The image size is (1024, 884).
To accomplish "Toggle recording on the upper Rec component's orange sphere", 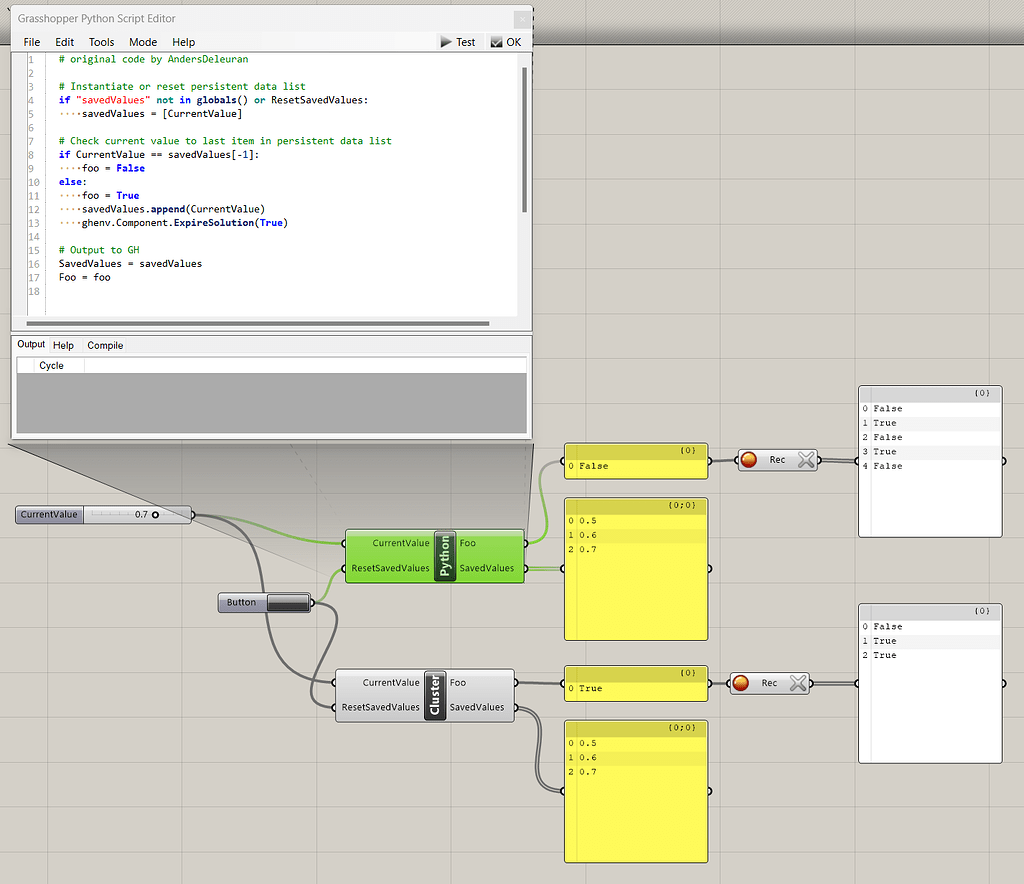I will (749, 460).
